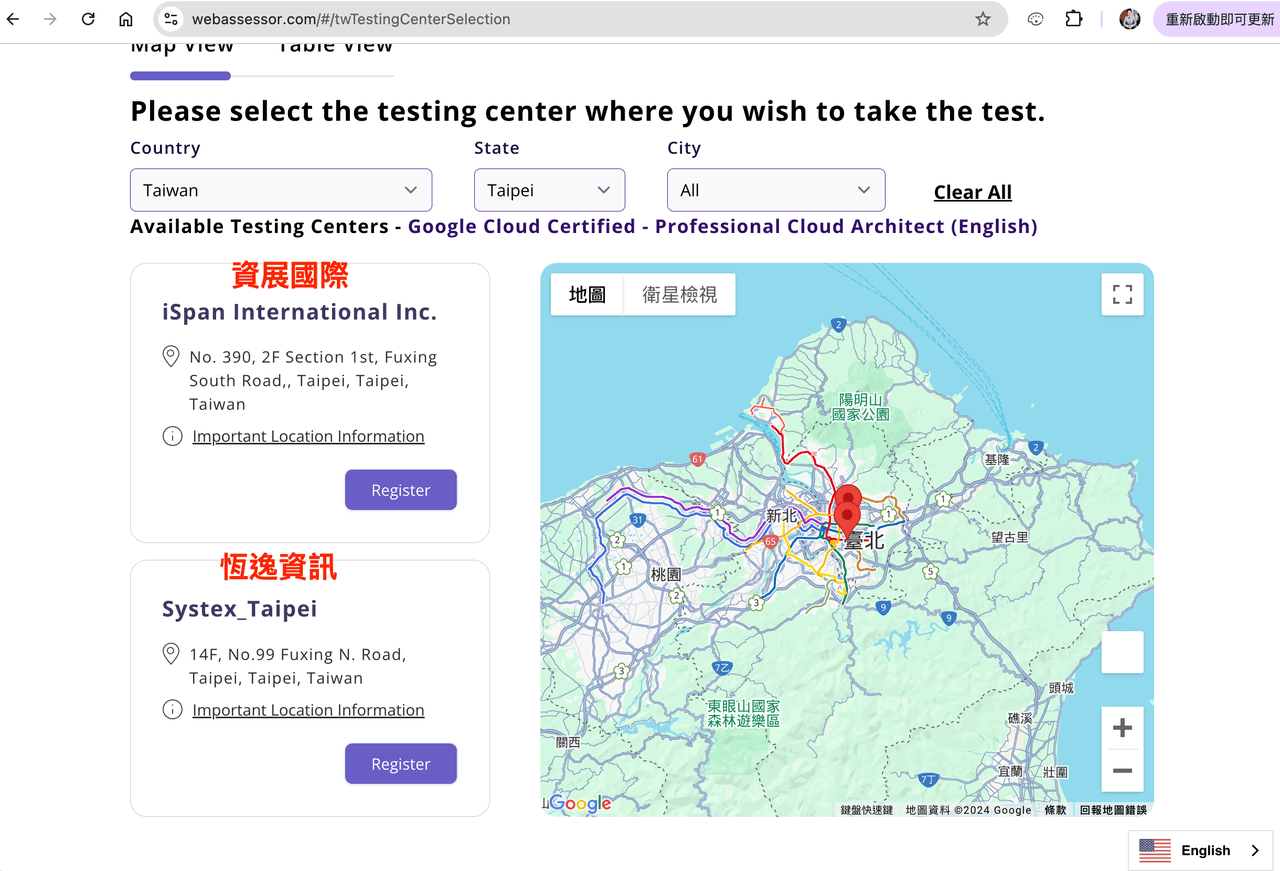The height and width of the screenshot is (871, 1280).
Task: Open the browser extensions puzzle icon
Action: coord(1074,19)
